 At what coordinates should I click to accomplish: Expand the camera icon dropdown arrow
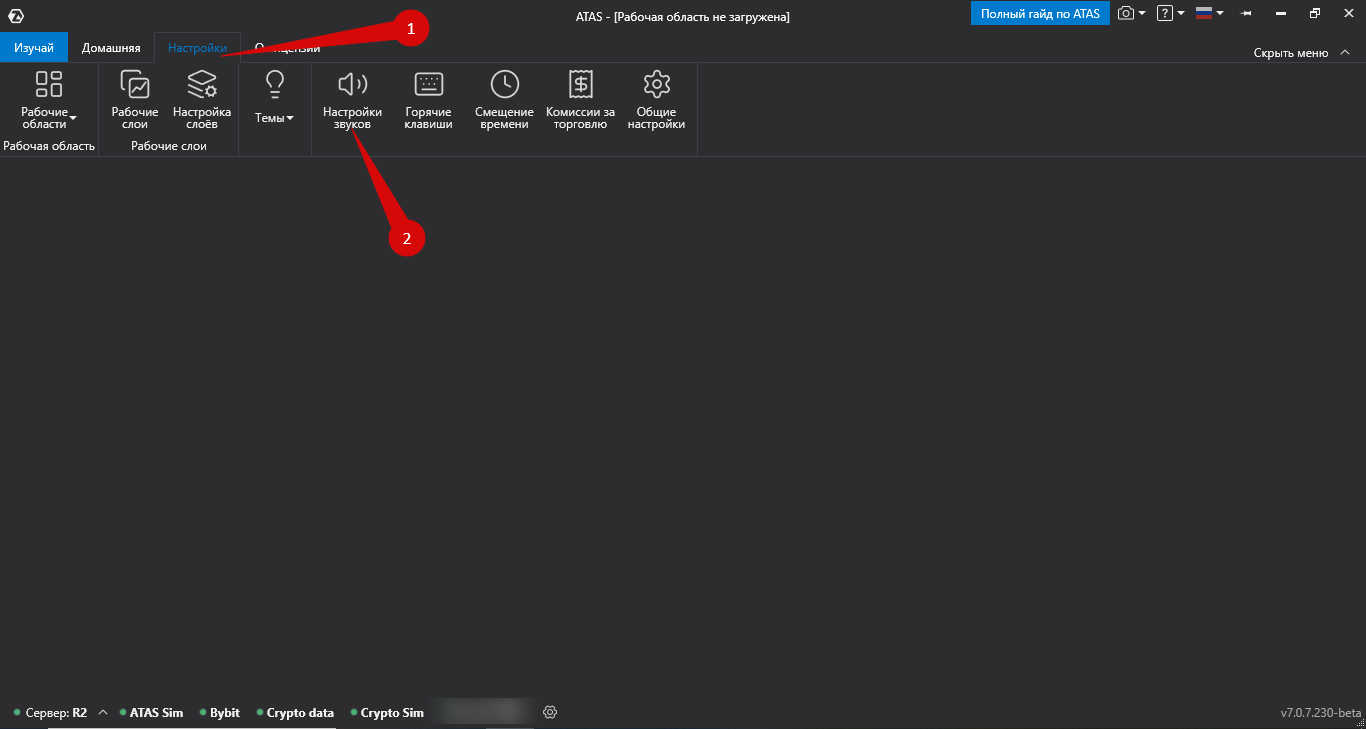(1142, 14)
